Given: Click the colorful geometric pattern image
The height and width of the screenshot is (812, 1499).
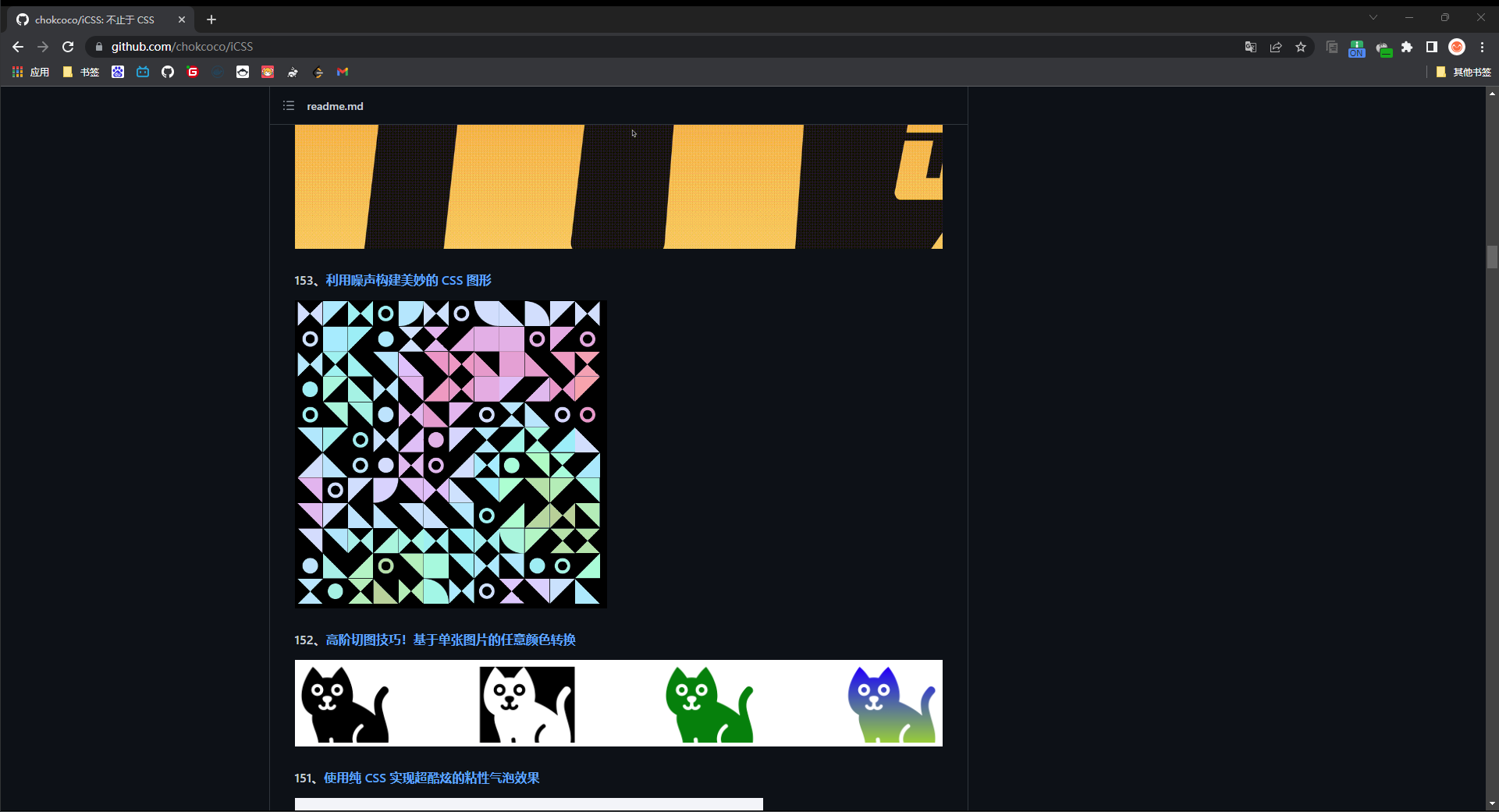Looking at the screenshot, I should (x=450, y=454).
